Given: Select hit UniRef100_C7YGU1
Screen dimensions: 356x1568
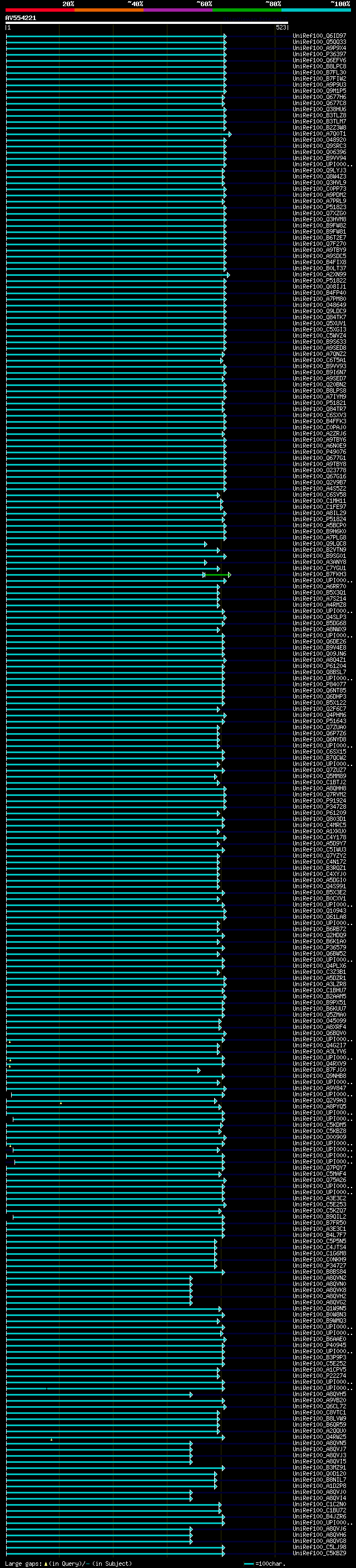Looking at the screenshot, I should (x=319, y=568).
